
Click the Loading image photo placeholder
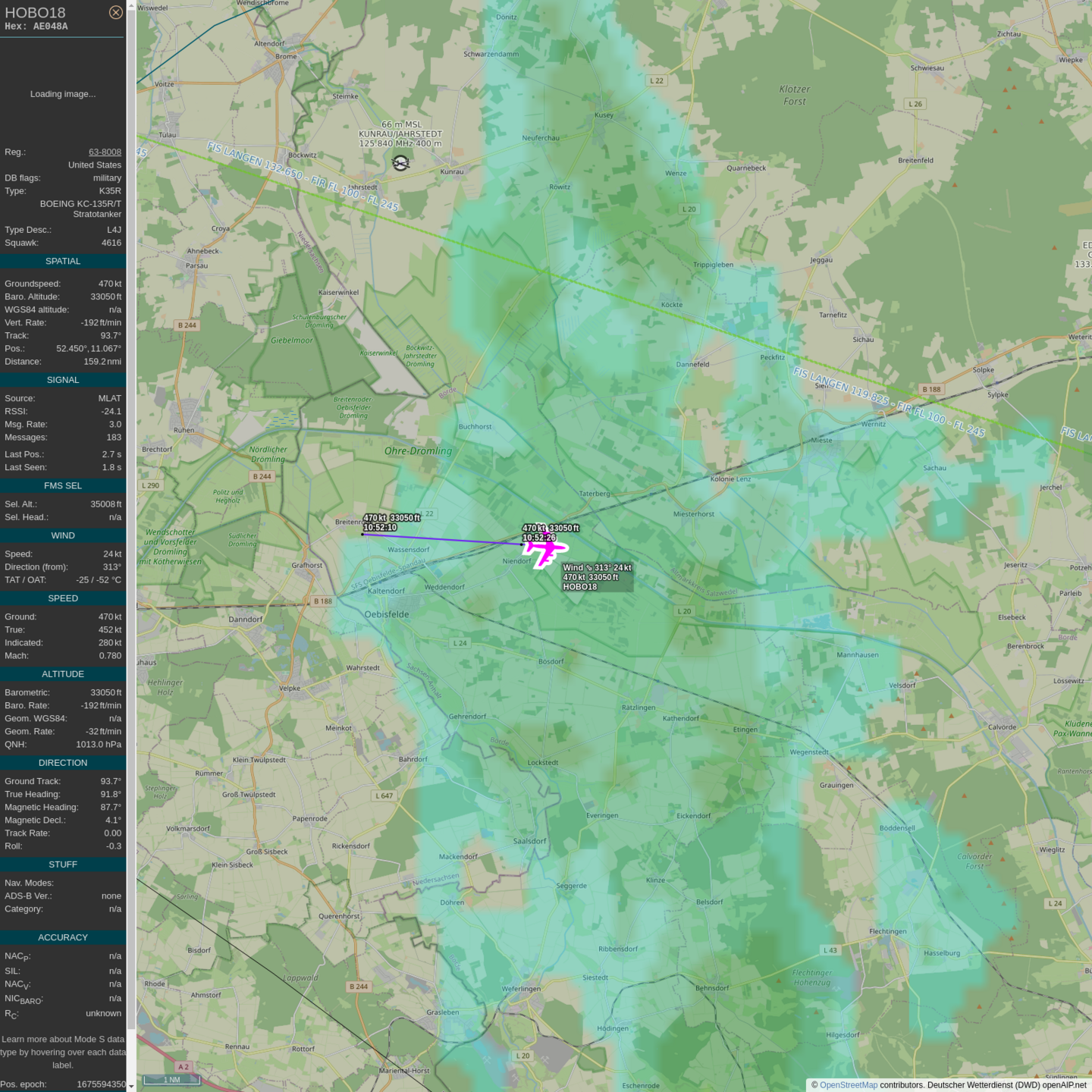[x=63, y=94]
